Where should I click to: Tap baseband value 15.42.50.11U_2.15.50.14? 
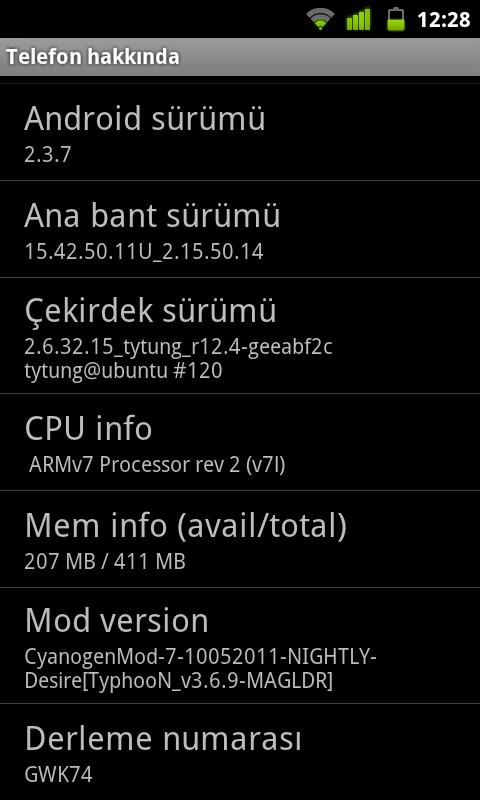[144, 252]
